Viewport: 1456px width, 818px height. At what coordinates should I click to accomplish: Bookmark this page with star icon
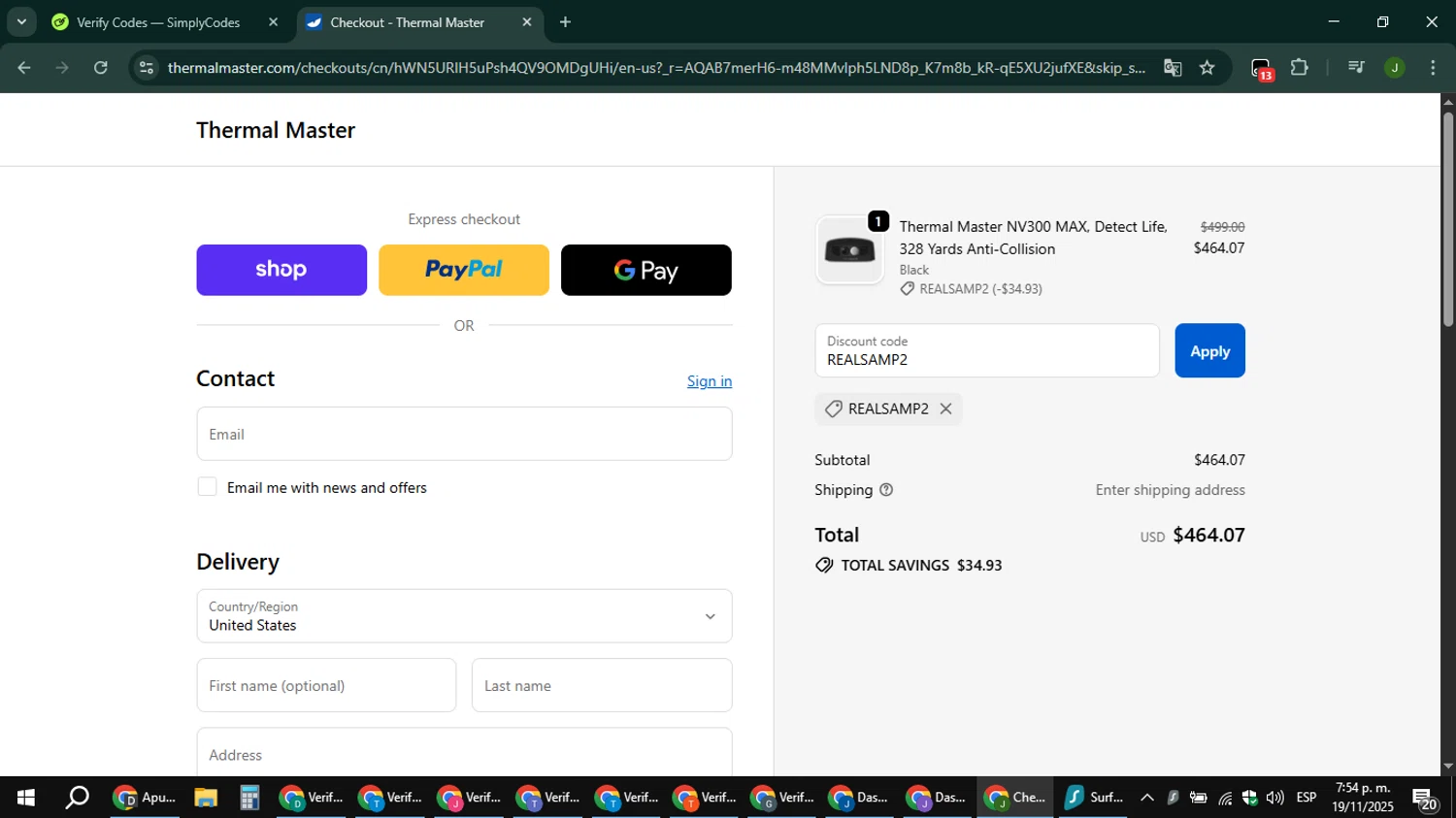tap(1207, 68)
